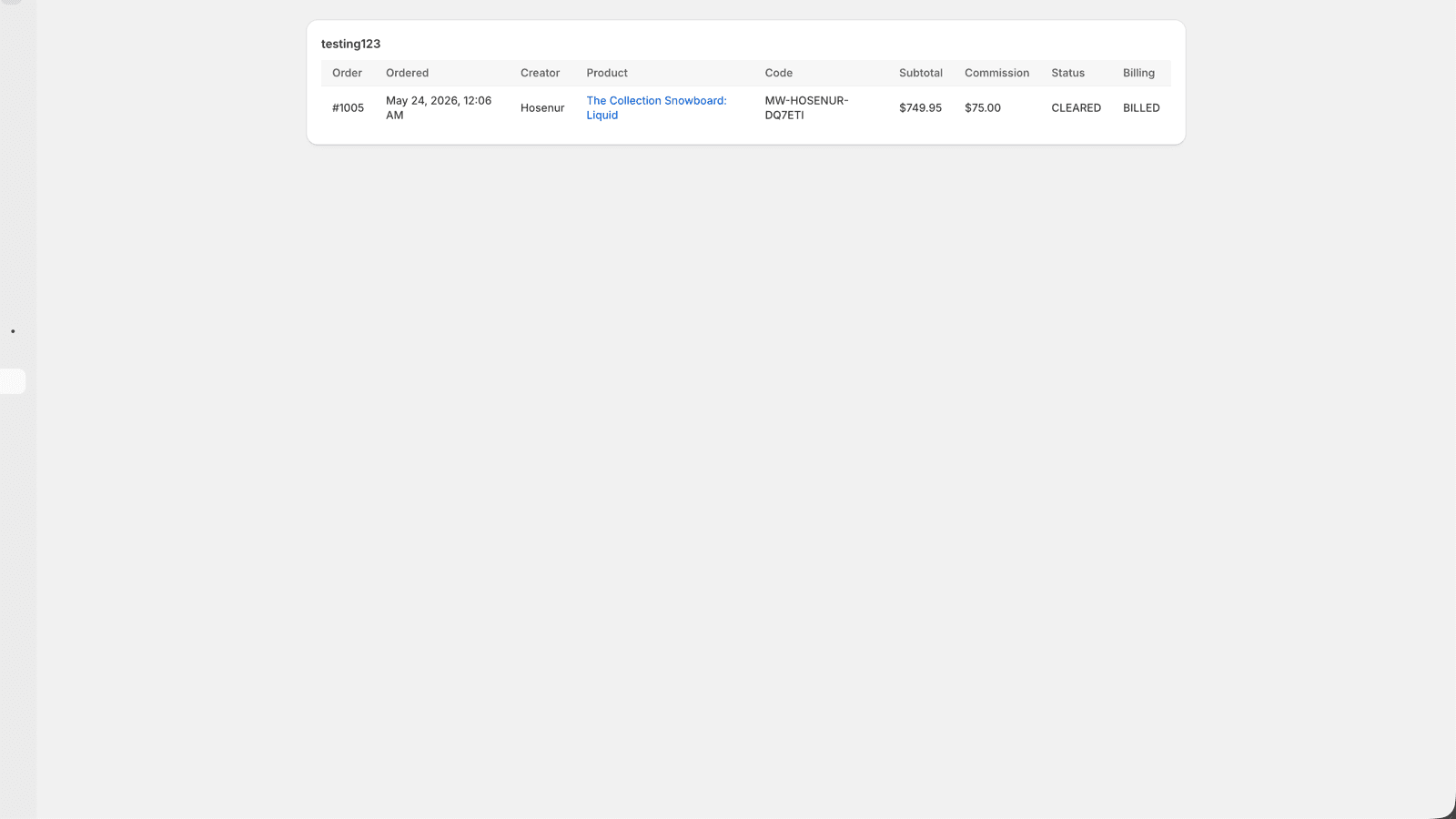Click the Product column header
The height and width of the screenshot is (819, 1456).
coord(607,73)
